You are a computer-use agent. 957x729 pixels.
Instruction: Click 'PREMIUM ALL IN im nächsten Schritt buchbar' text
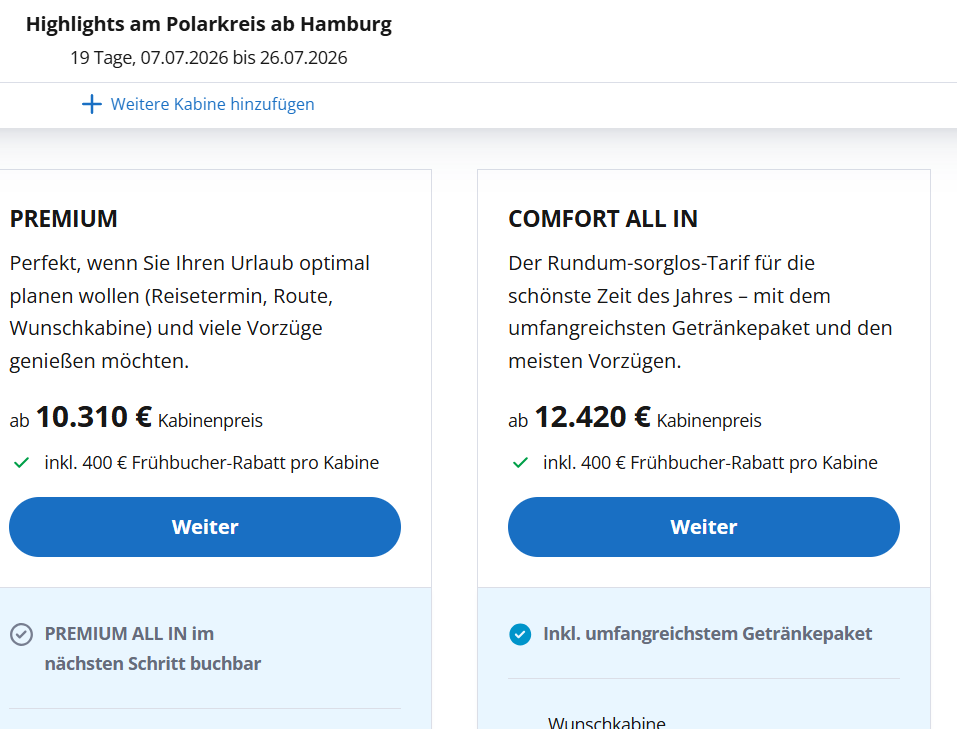click(152, 648)
